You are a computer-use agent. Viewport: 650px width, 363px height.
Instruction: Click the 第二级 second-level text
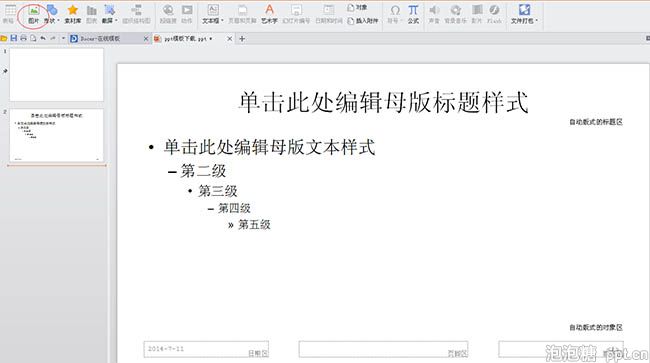click(x=203, y=171)
